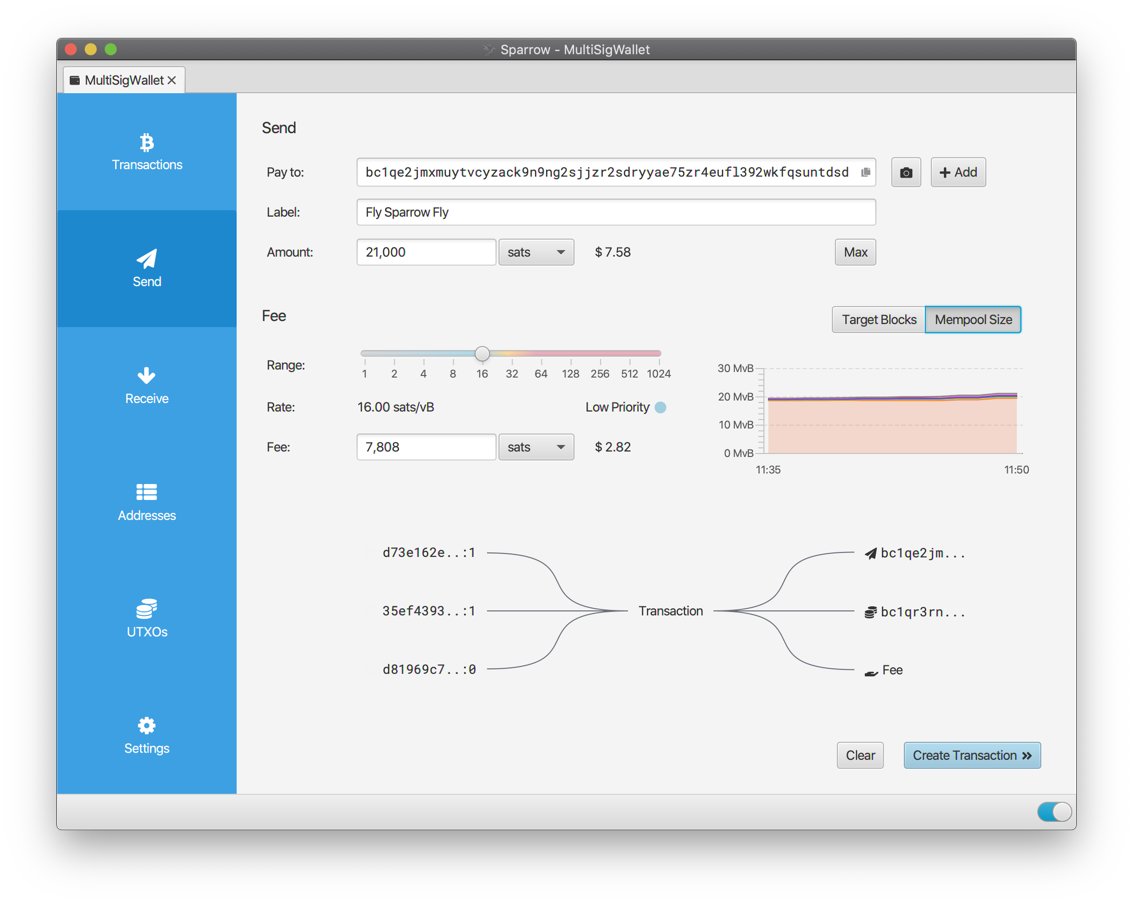This screenshot has width=1132, height=904.
Task: Click the paper-plane icon beside bc1qe2jm output
Action: [x=871, y=554]
